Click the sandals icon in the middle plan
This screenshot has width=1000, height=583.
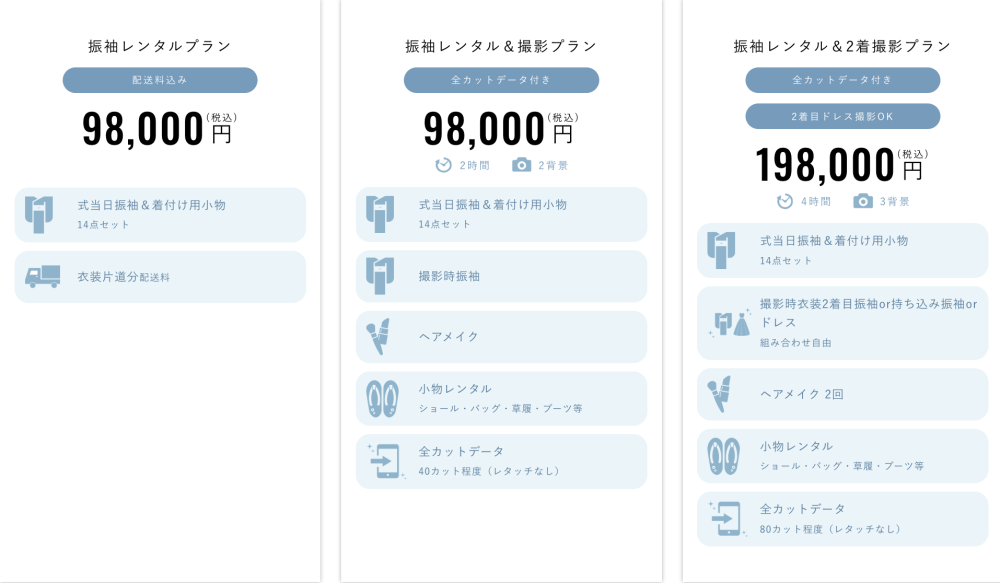click(x=381, y=398)
